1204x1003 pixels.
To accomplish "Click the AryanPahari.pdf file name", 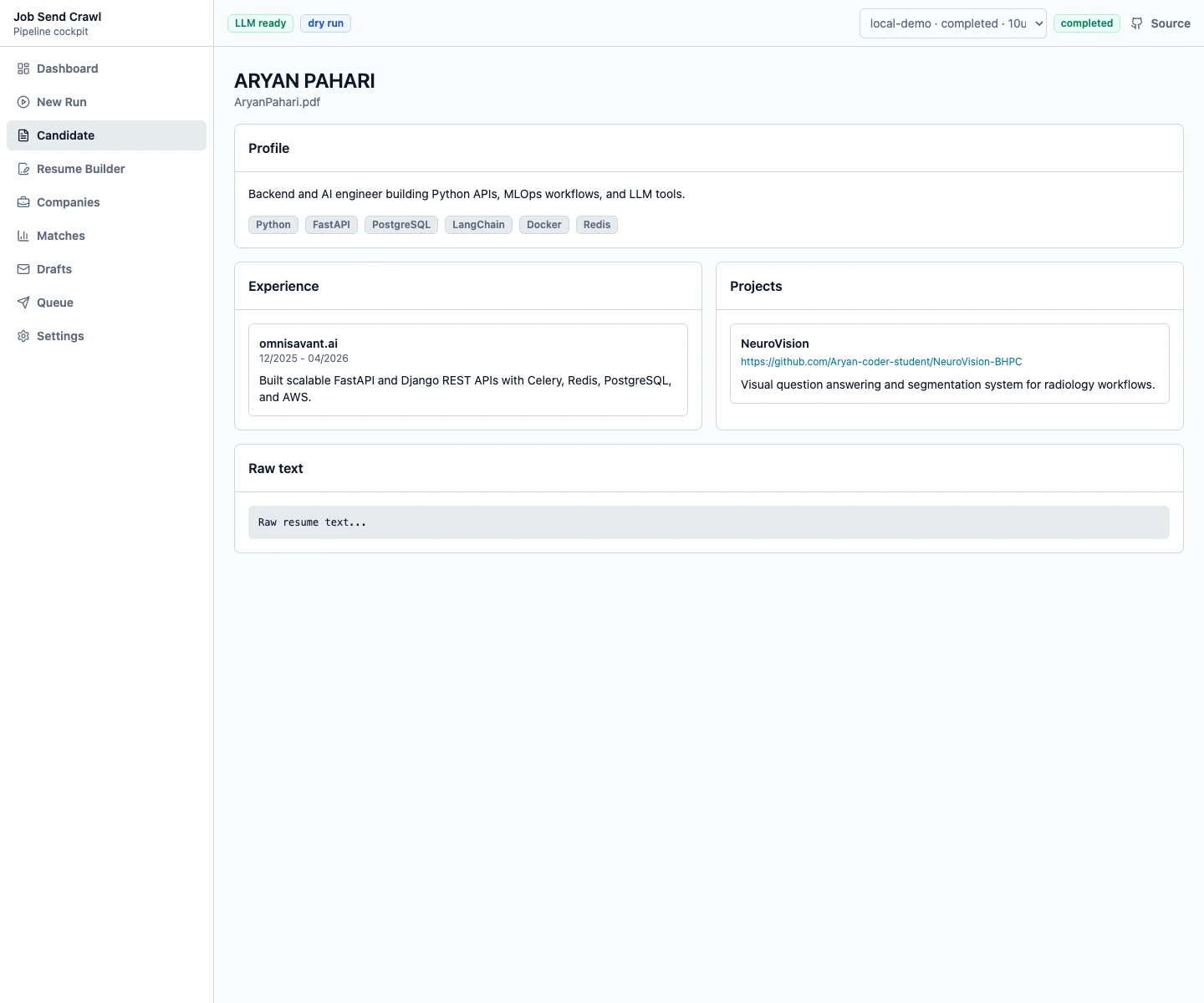I will (277, 102).
